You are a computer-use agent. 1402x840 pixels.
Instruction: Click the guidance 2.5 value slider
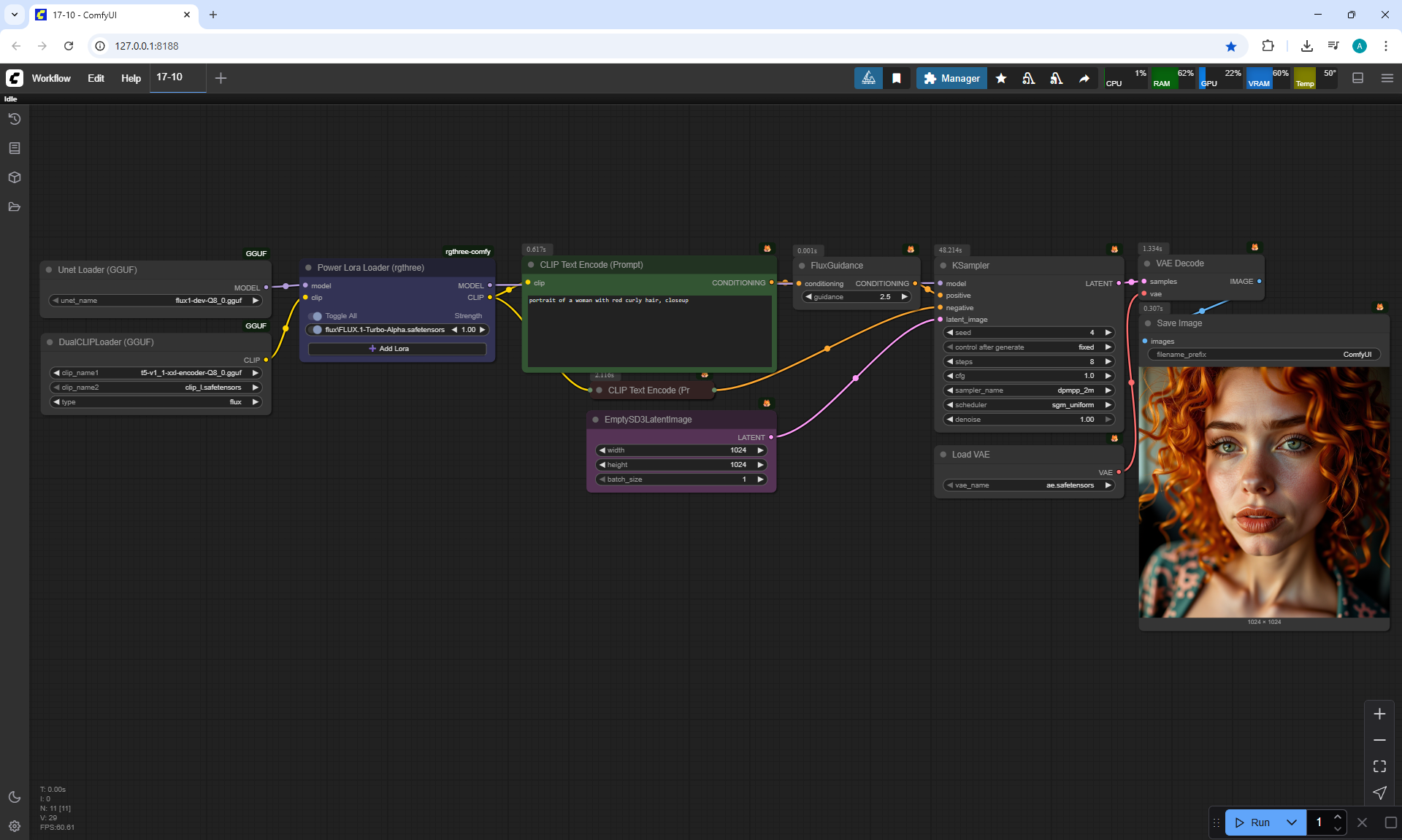pyautogui.click(x=856, y=297)
